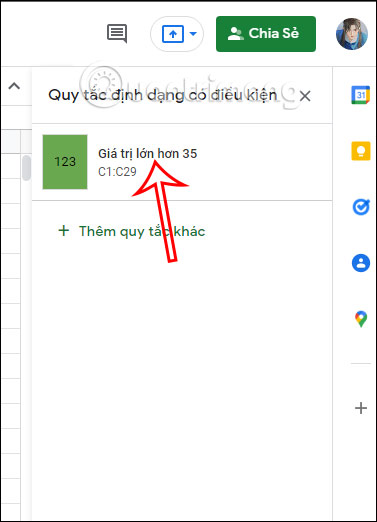Click the spreadsheet vertical scrollbar handle
This screenshot has width=377, height=522.
tap(26, 168)
